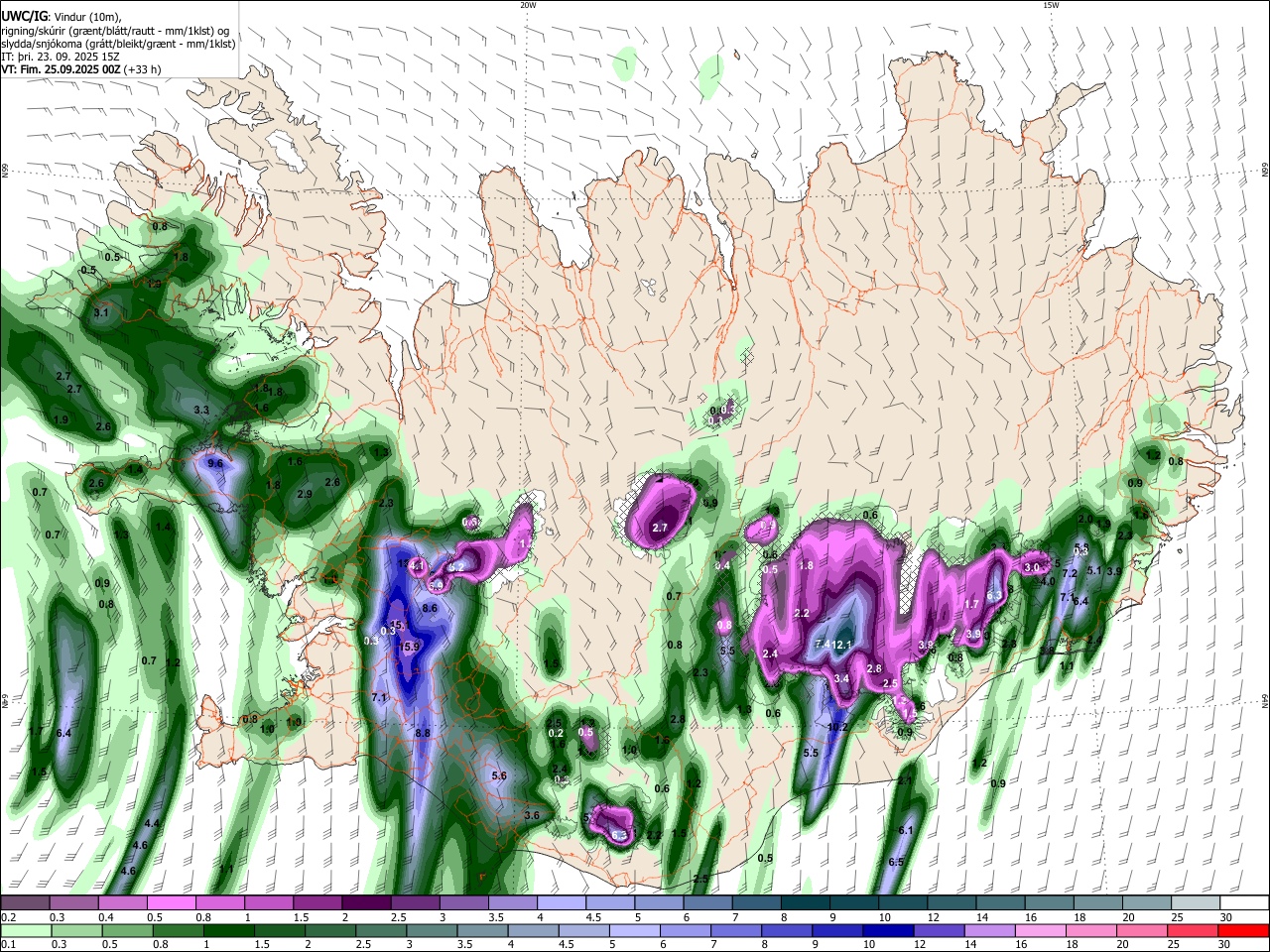Image resolution: width=1270 pixels, height=952 pixels.
Task: Click the 9.6 precipitation value on map
Action: point(215,463)
